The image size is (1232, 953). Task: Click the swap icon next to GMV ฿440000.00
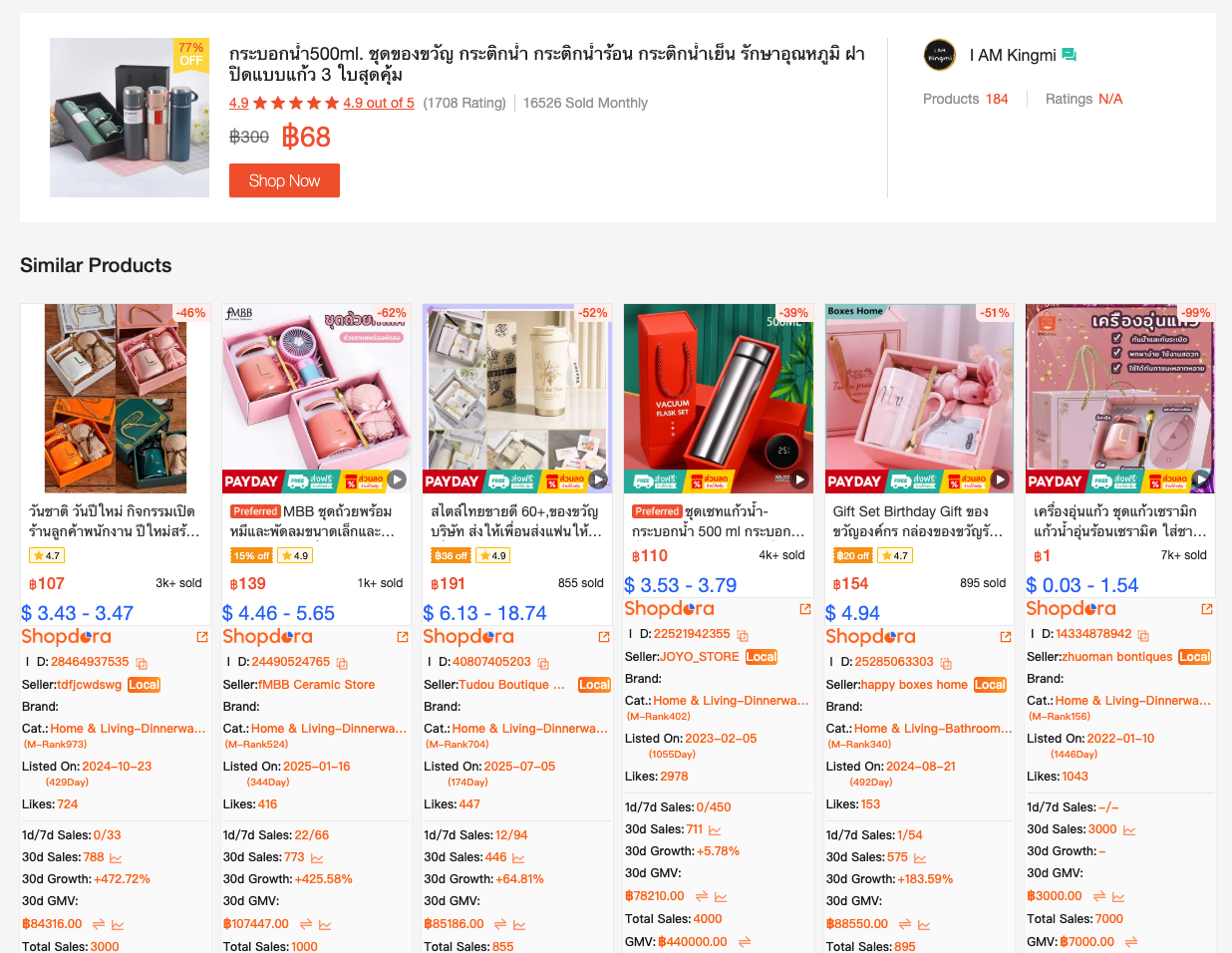tap(744, 942)
